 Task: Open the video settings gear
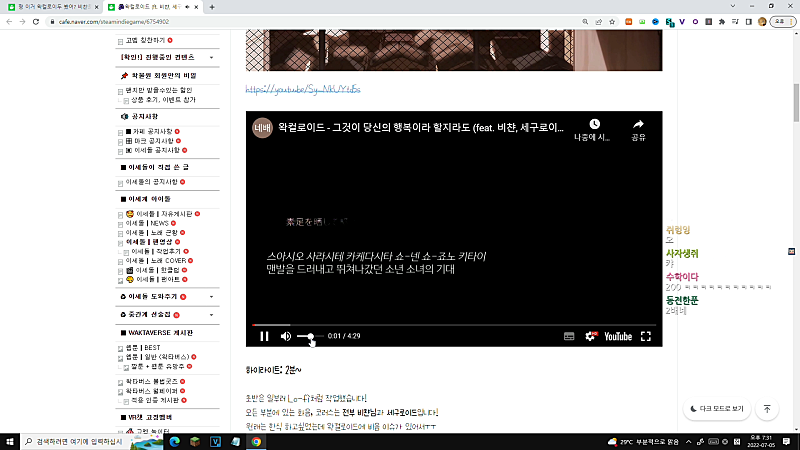coord(590,336)
